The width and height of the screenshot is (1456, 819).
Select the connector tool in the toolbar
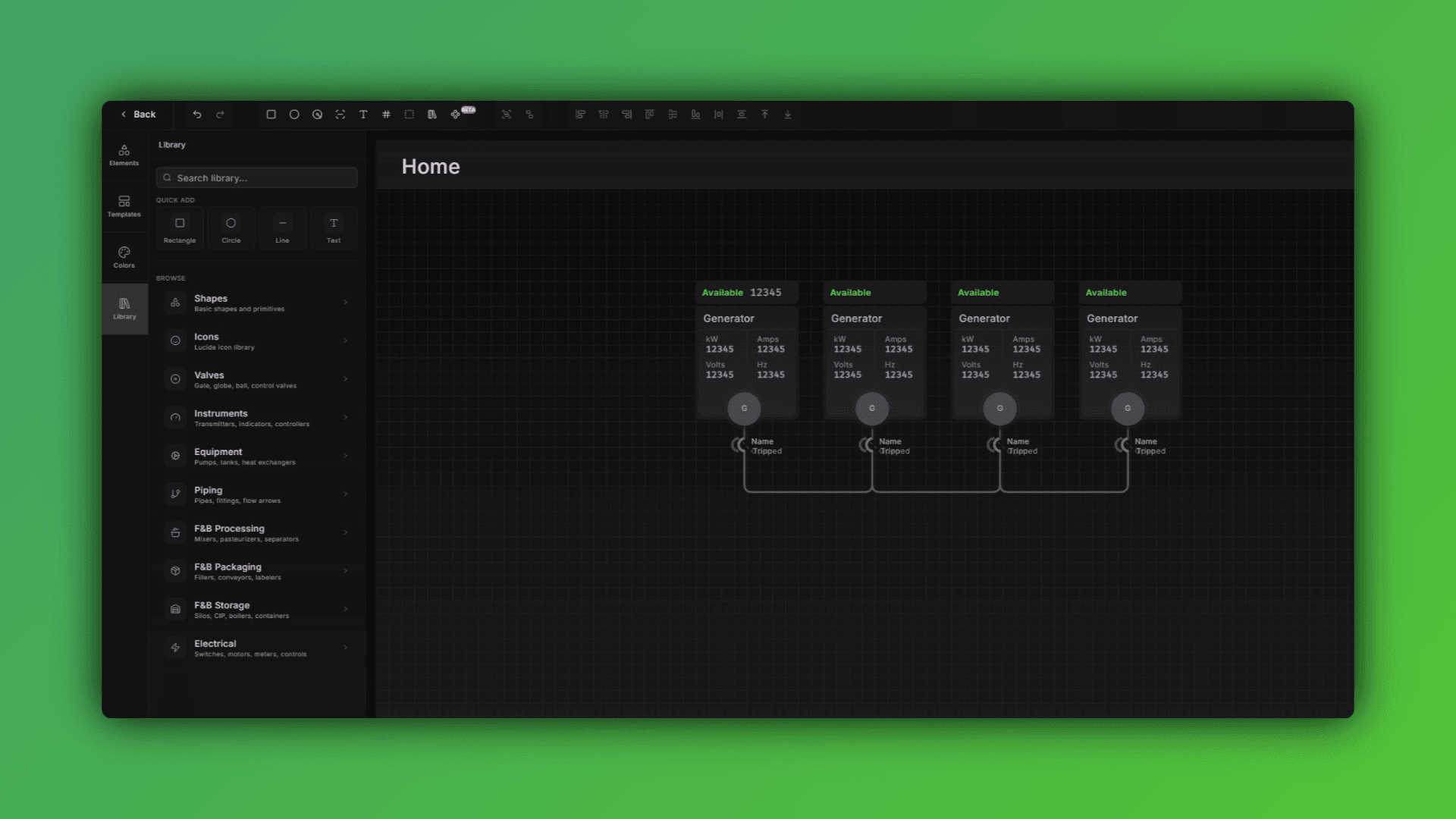point(529,114)
